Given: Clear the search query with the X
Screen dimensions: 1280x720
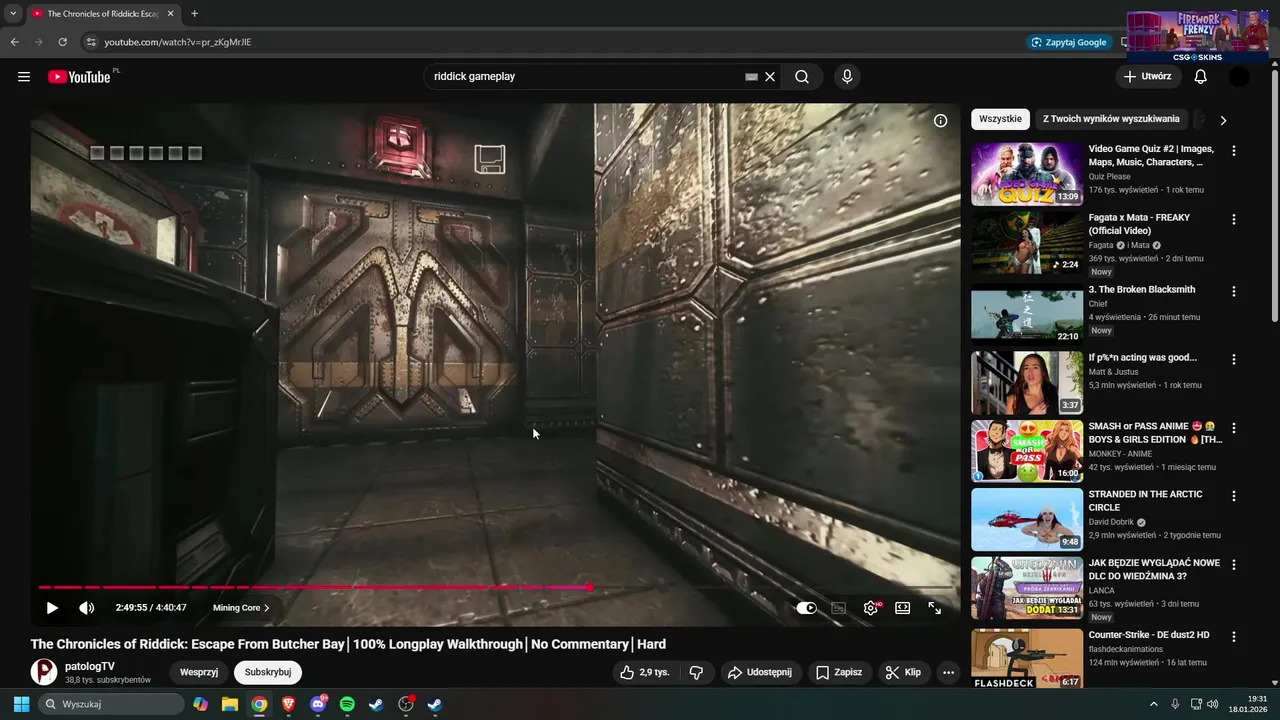Looking at the screenshot, I should (x=770, y=77).
